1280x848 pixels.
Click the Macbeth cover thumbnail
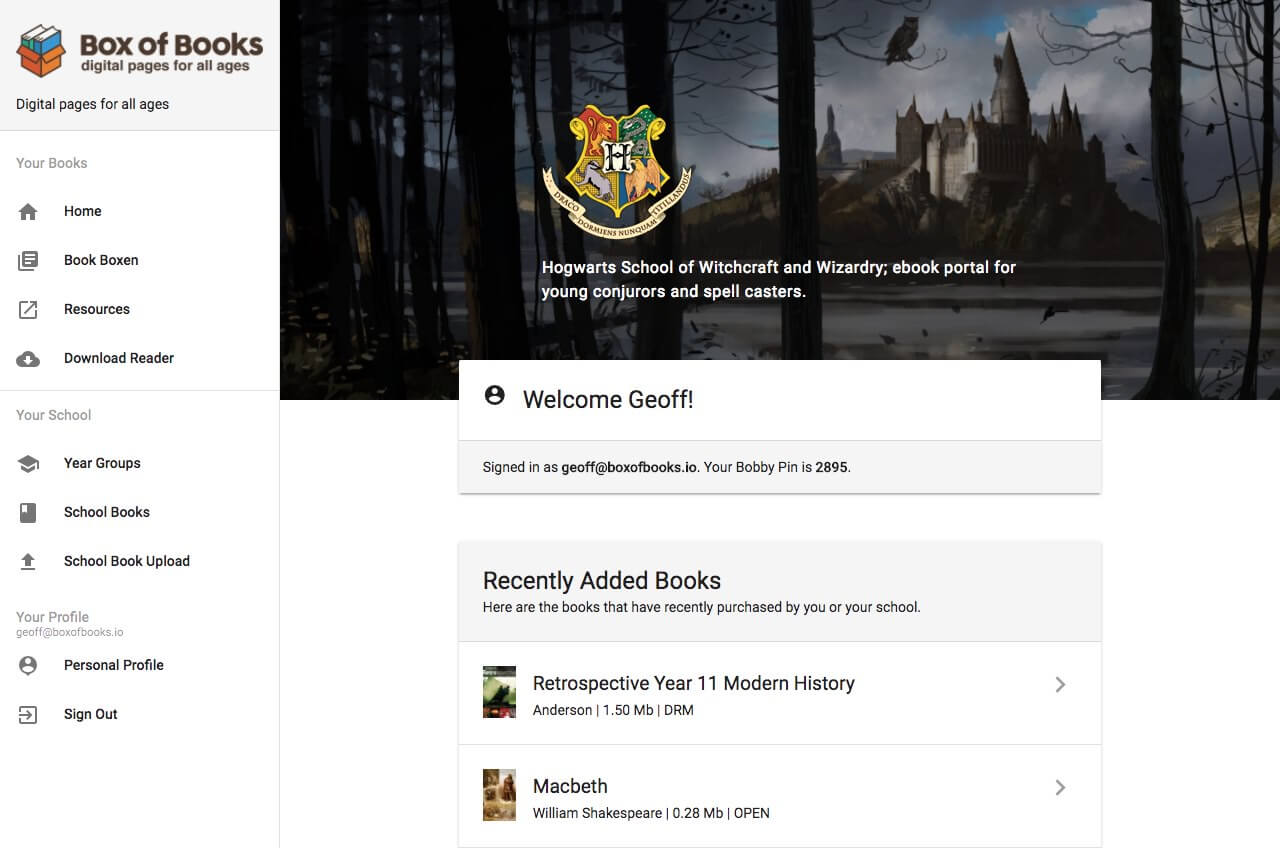click(x=499, y=795)
